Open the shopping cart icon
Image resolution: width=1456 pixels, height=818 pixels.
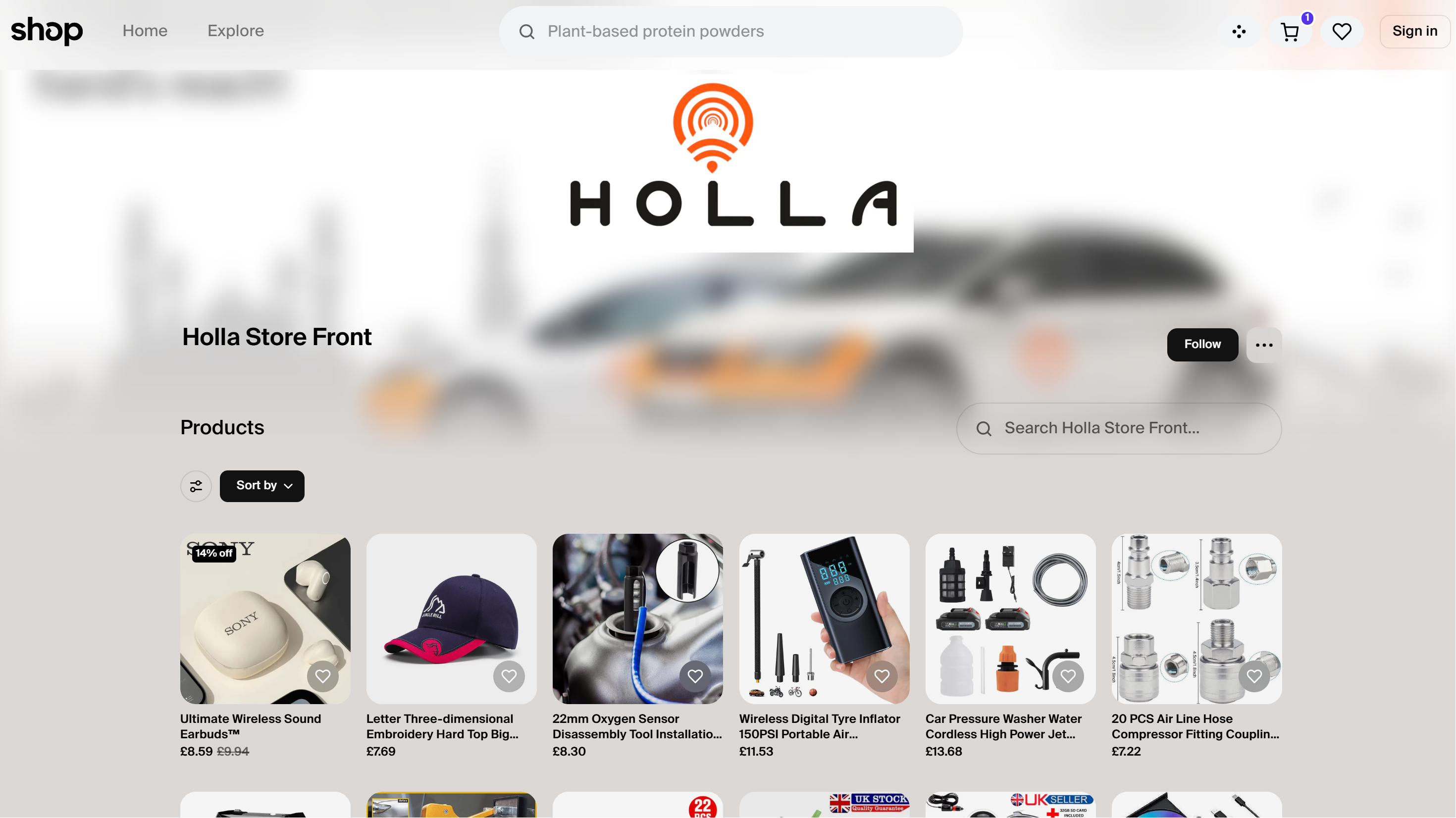pyautogui.click(x=1291, y=32)
